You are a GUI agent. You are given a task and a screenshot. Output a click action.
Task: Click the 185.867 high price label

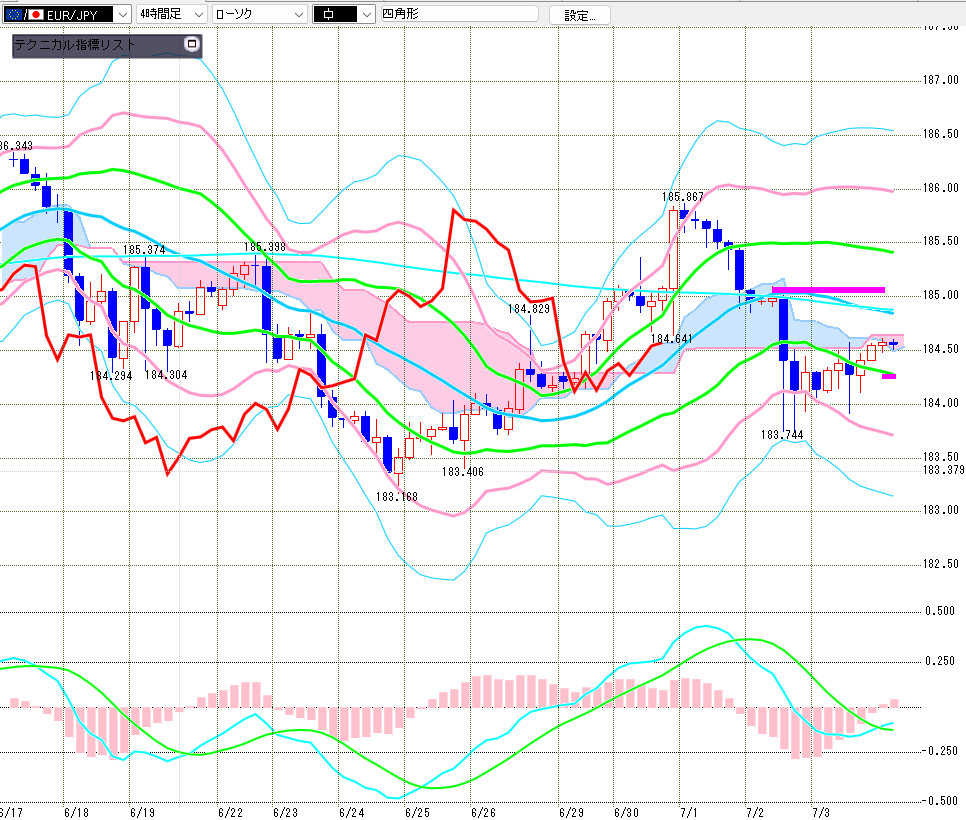pos(682,197)
